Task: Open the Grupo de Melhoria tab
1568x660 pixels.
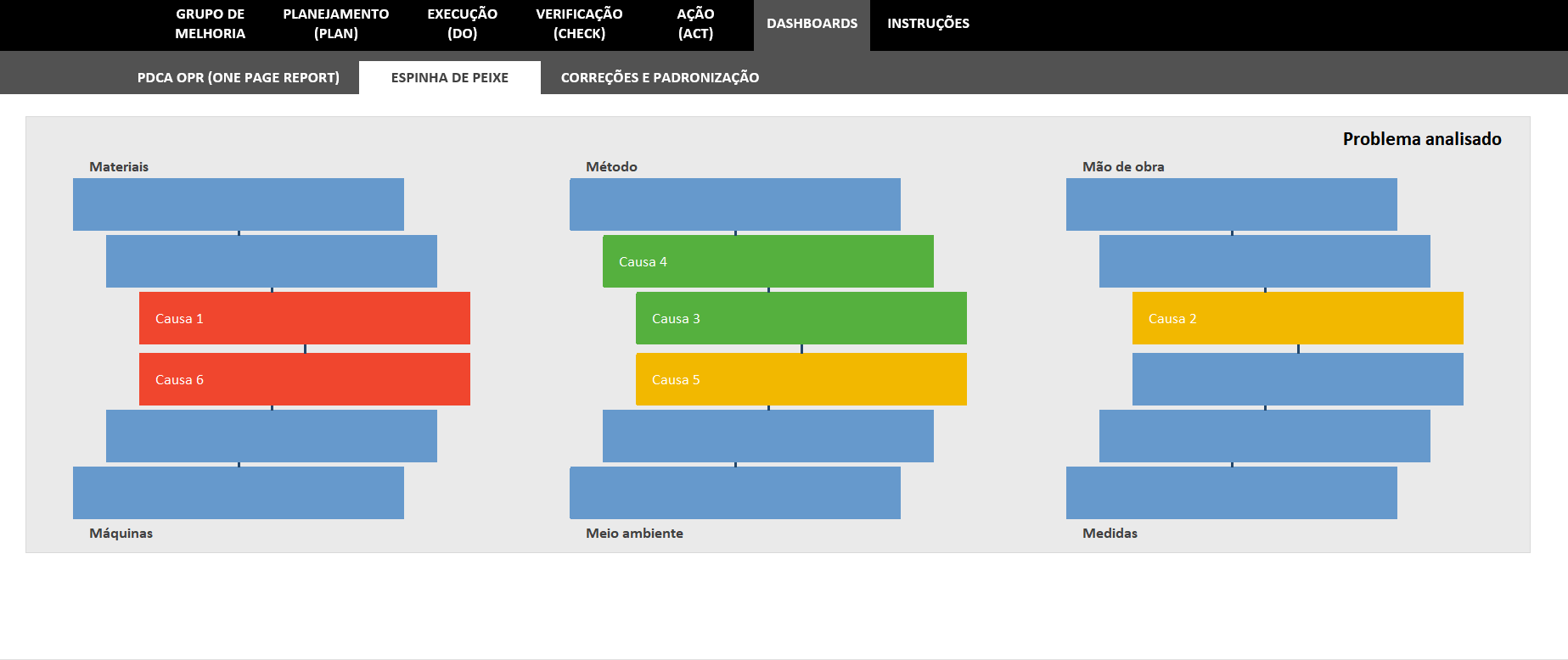Action: (x=210, y=24)
